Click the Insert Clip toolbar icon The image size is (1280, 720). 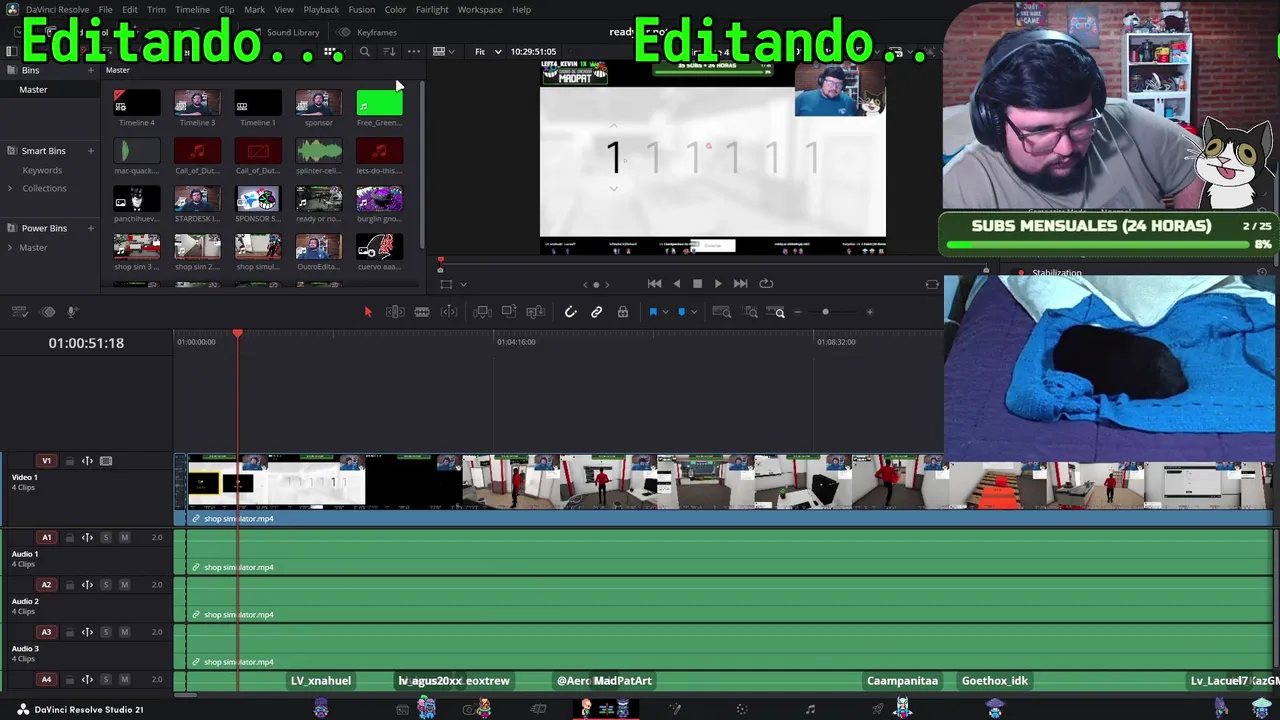pyautogui.click(x=482, y=312)
